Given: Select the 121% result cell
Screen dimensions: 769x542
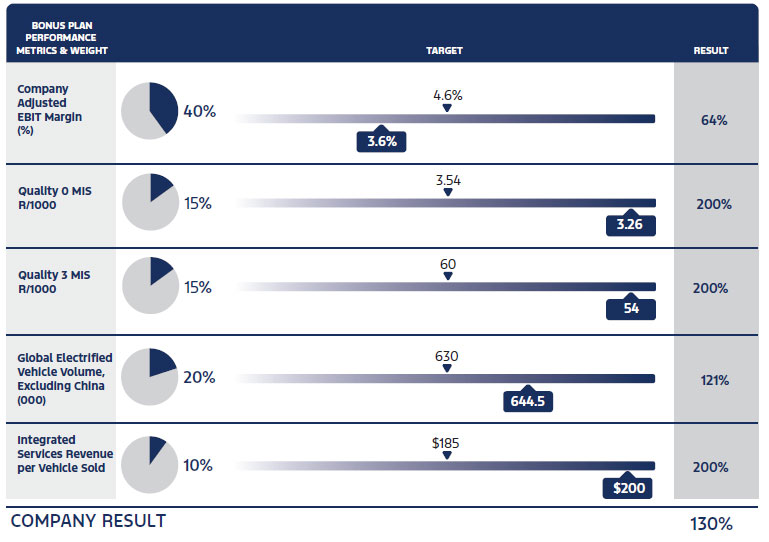Looking at the screenshot, I should click(713, 380).
